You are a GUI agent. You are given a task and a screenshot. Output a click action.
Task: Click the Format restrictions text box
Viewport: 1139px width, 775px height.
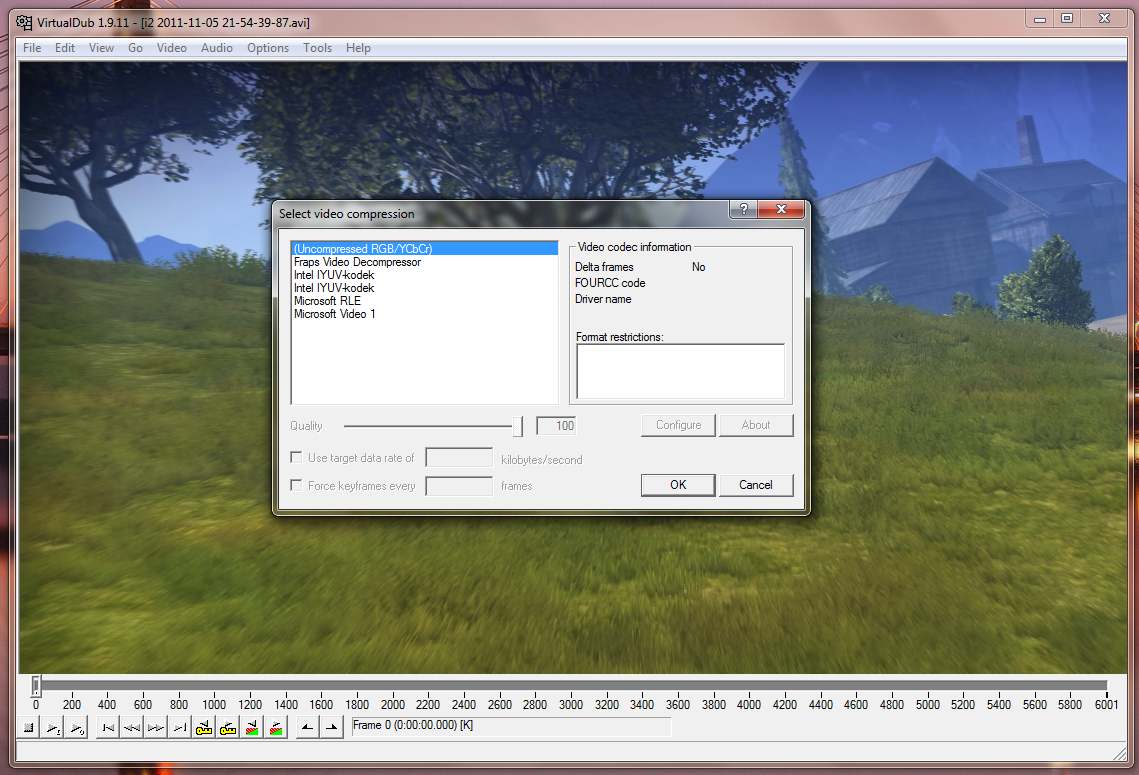[680, 371]
